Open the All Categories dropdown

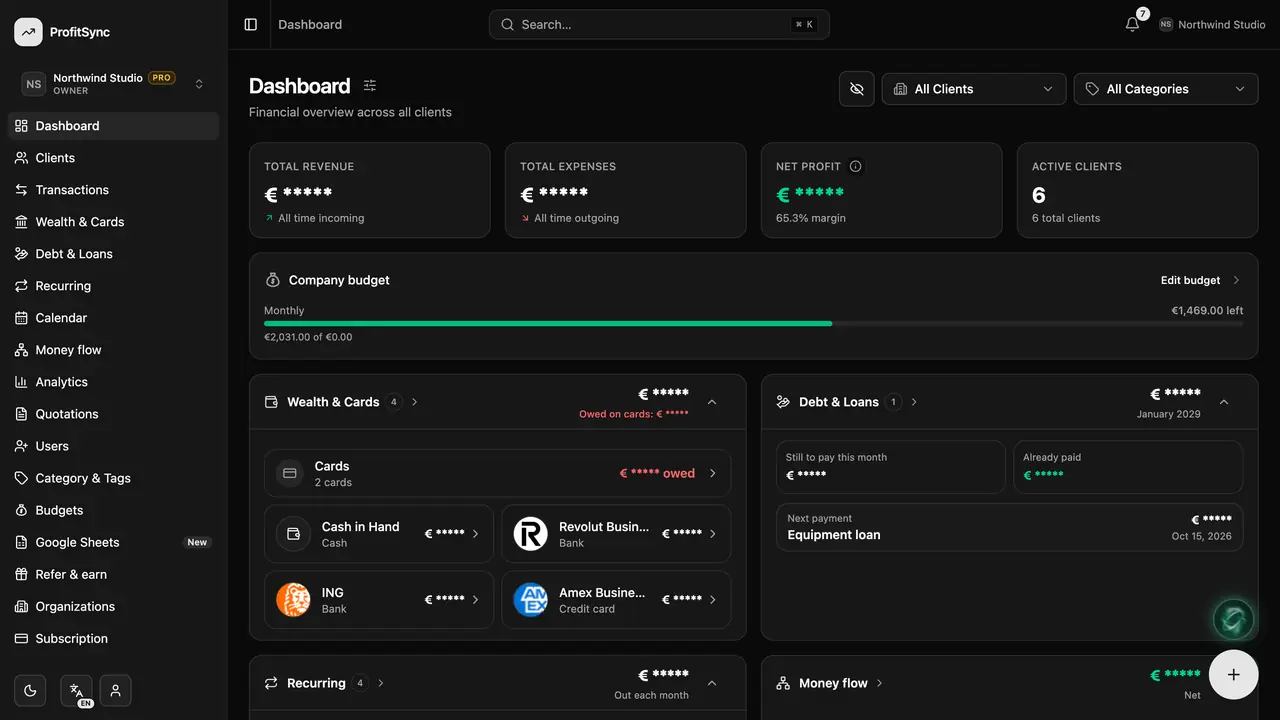point(1166,89)
